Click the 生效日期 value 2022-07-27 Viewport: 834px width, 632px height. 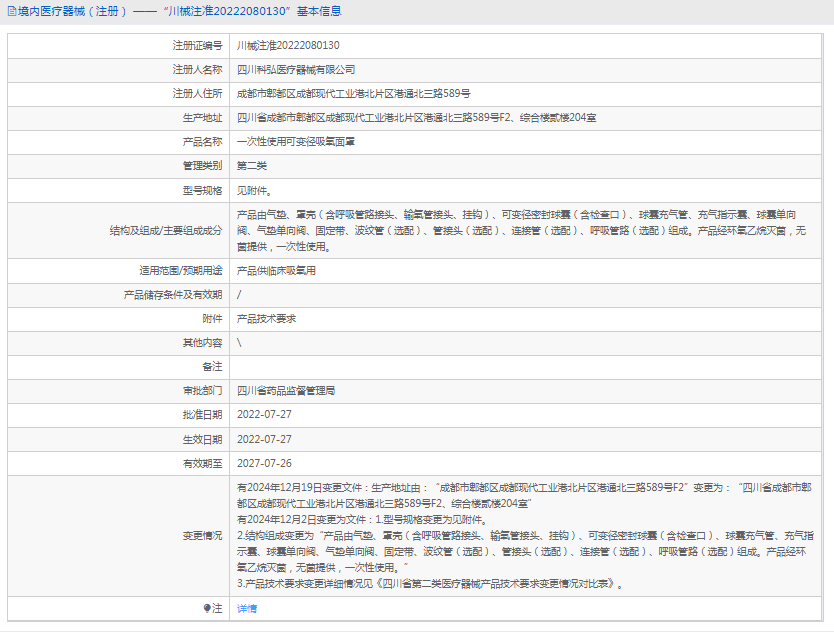(264, 439)
